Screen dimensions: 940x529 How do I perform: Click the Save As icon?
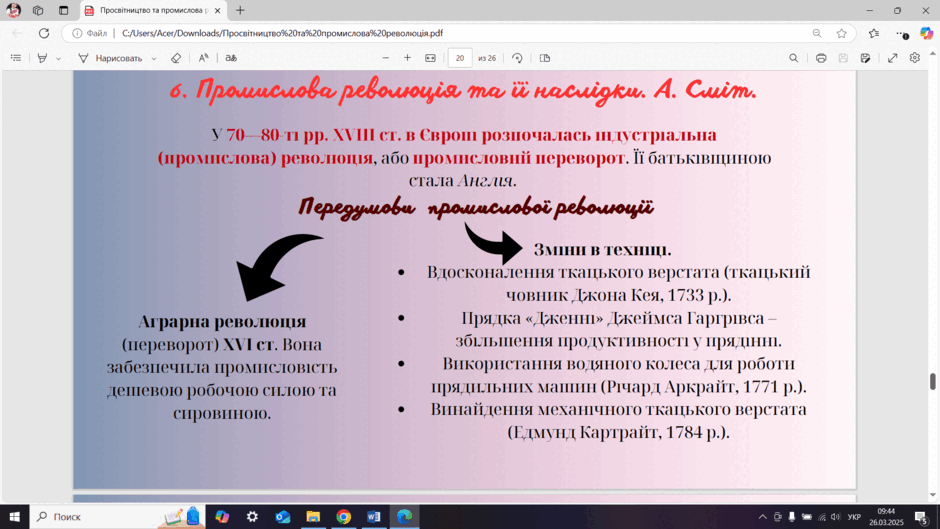(866, 58)
